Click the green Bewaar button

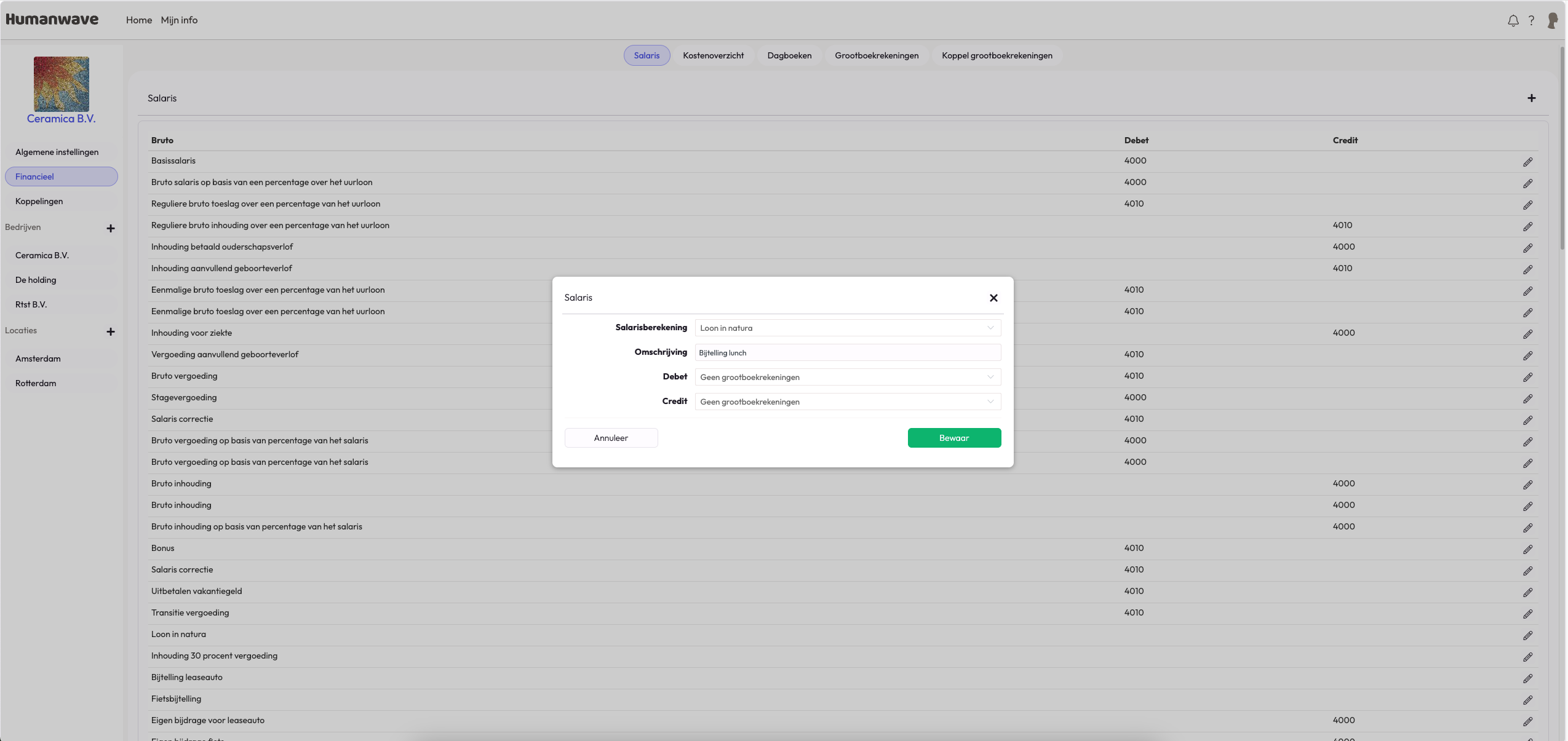pyautogui.click(x=953, y=438)
